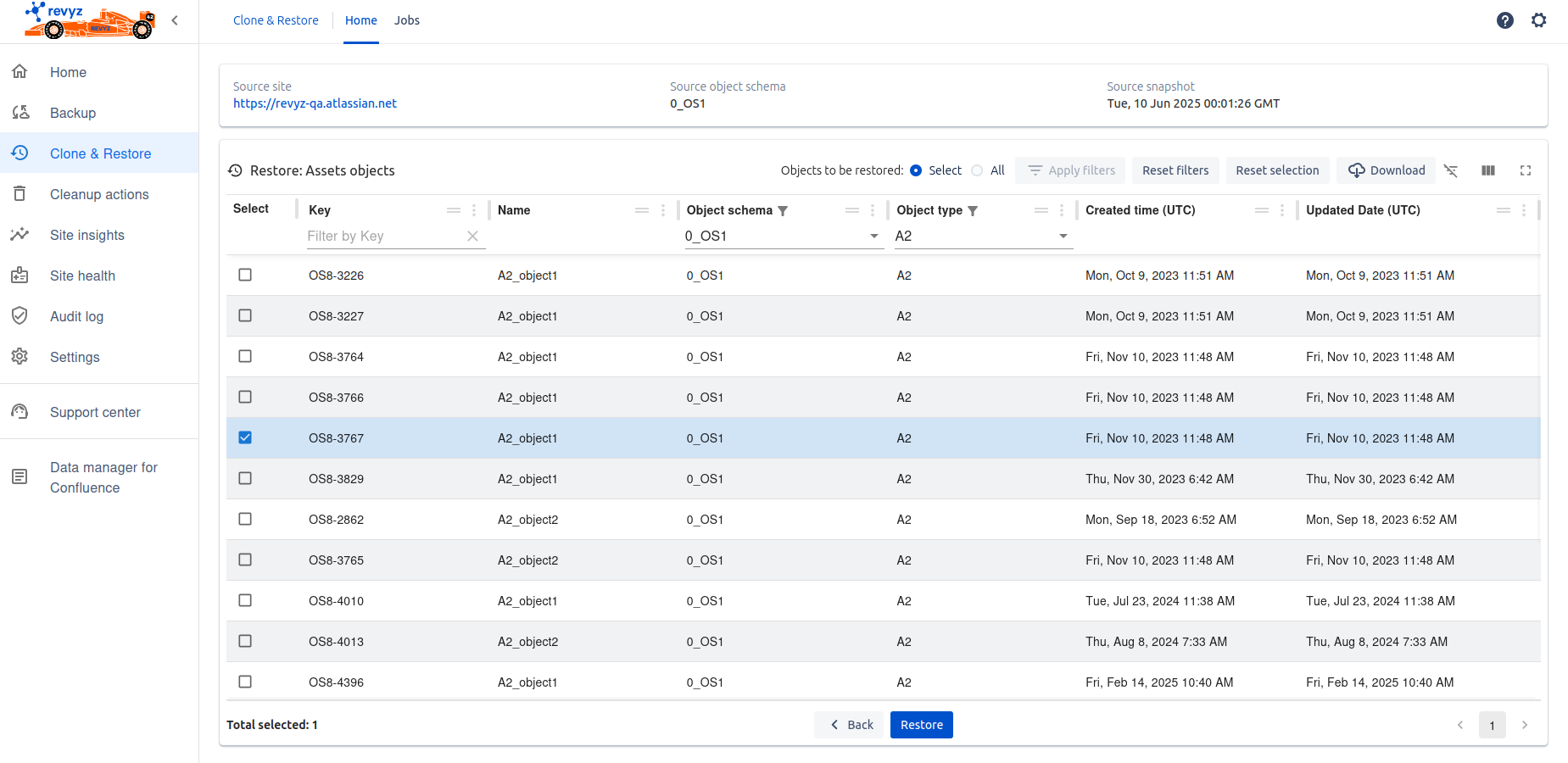
Task: Expand the Object type A2 dropdown
Action: point(1063,237)
